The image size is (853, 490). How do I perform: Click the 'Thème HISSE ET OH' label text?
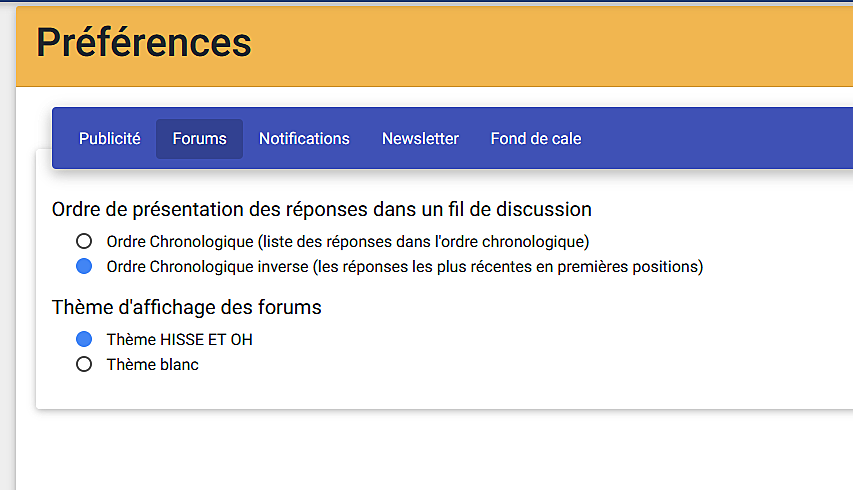179,339
